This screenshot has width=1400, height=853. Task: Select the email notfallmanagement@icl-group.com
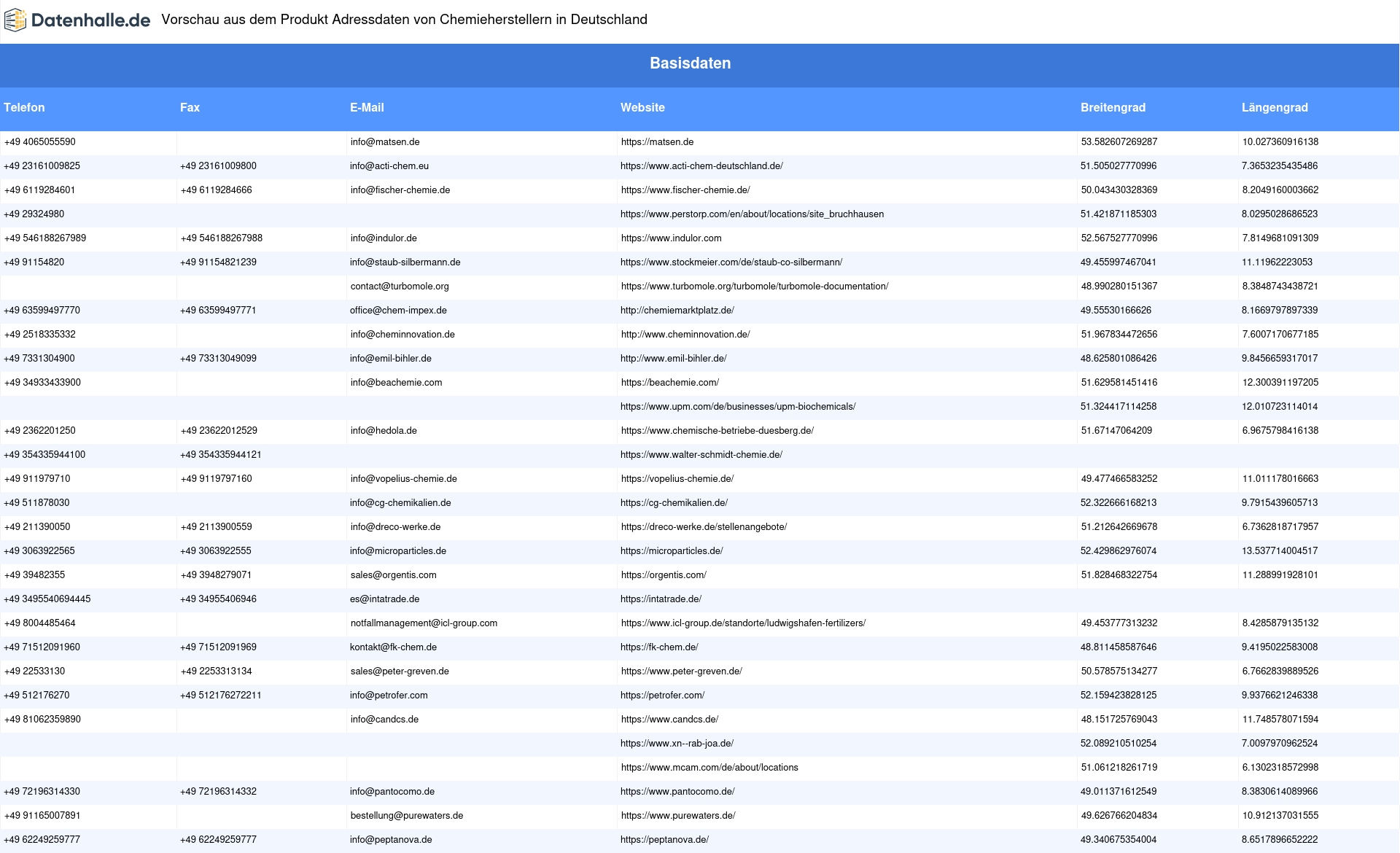pyautogui.click(x=424, y=623)
